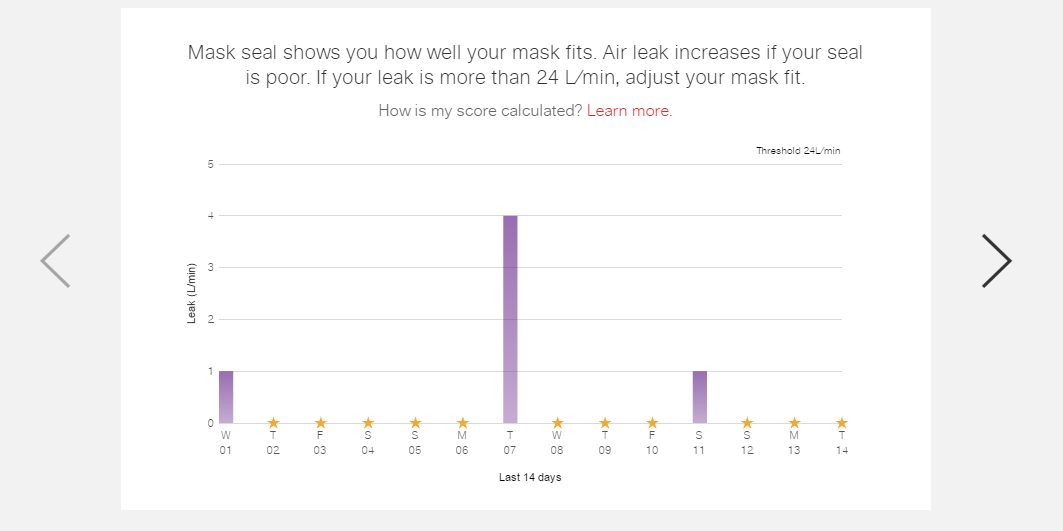This screenshot has height=531, width=1063.
Task: Open the Learn more link
Action: point(630,111)
